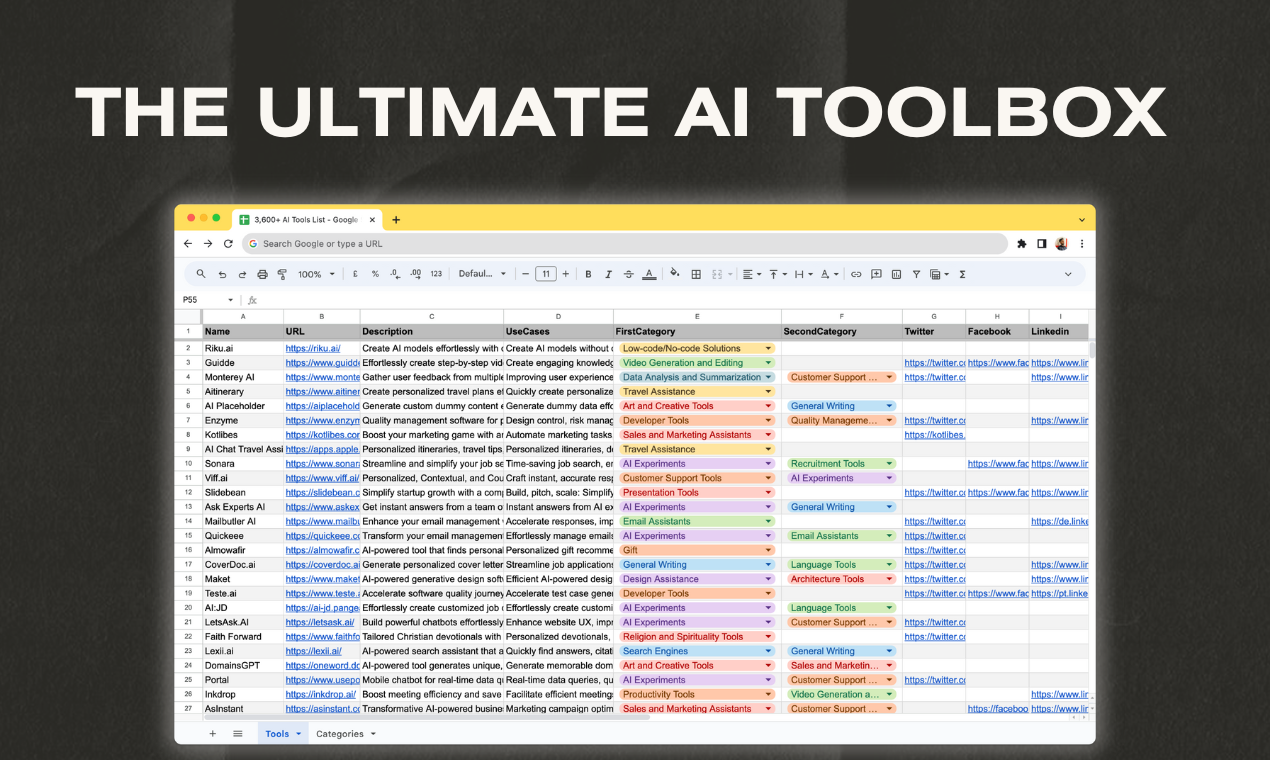This screenshot has height=760, width=1270.
Task: Toggle bold formatting
Action: point(588,274)
